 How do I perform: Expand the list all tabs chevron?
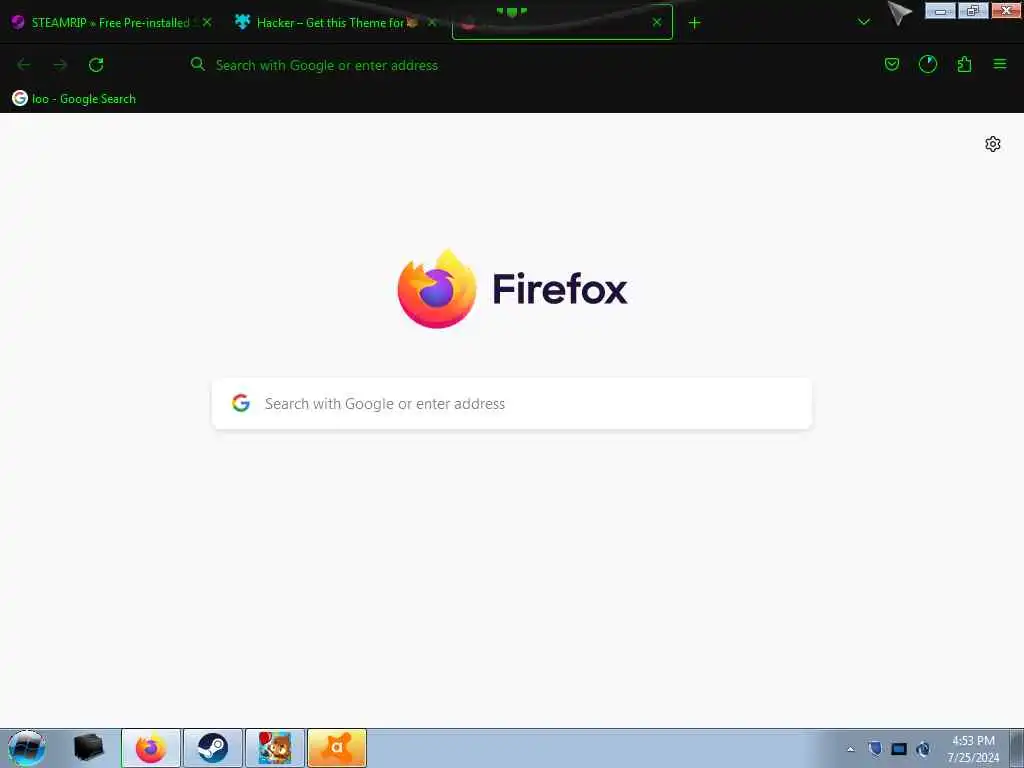(863, 22)
